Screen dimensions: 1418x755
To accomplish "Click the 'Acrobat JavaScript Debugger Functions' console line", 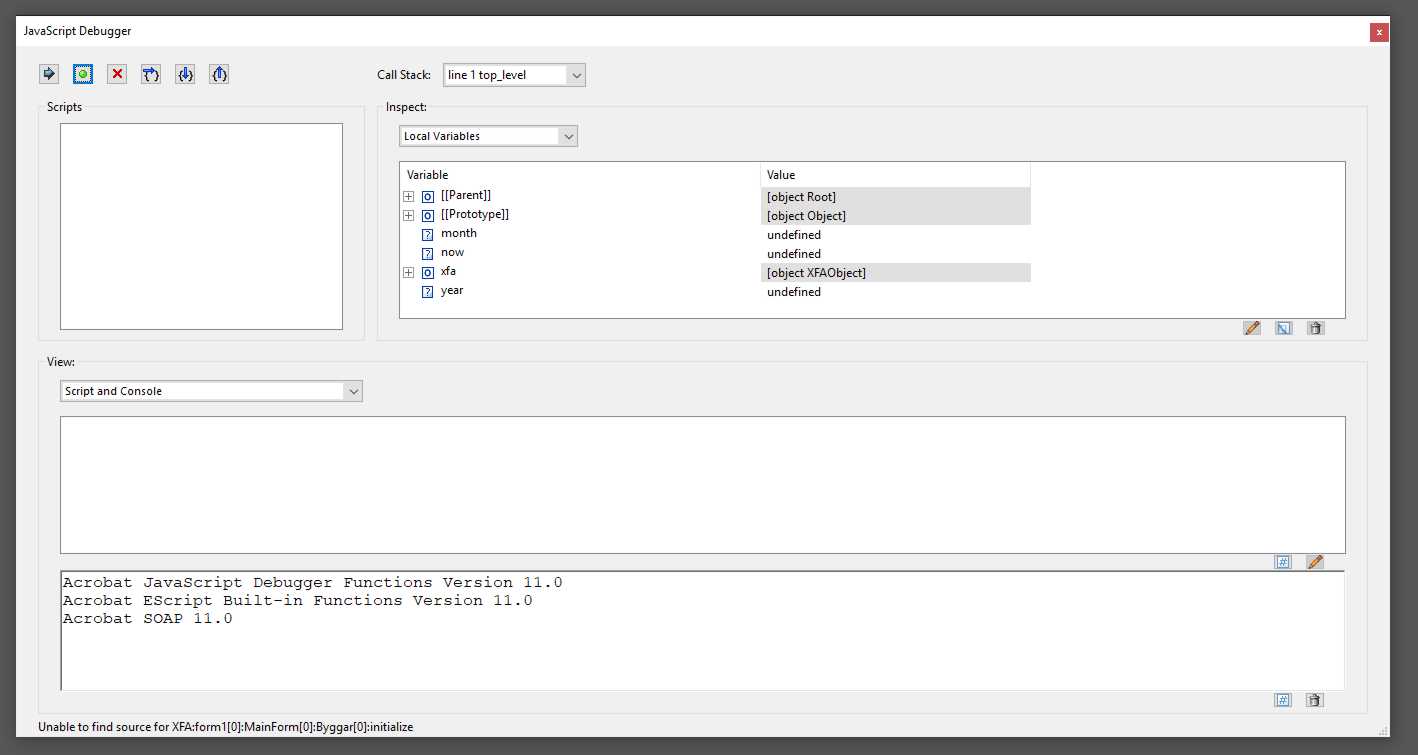I will [x=312, y=583].
